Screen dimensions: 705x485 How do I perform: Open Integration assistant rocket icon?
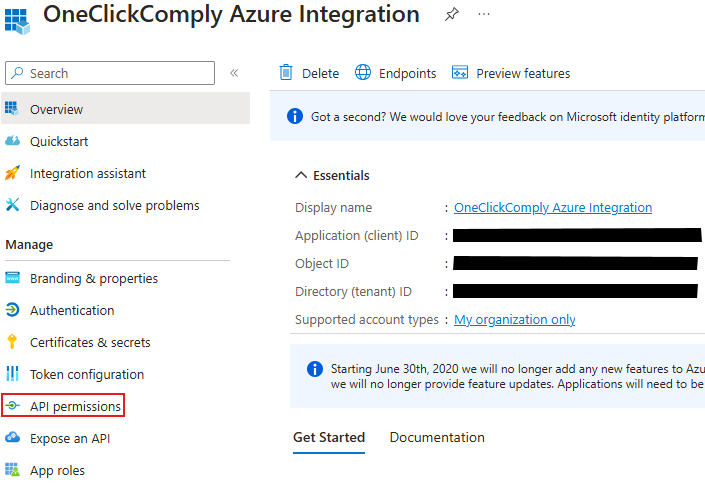[x=13, y=173]
